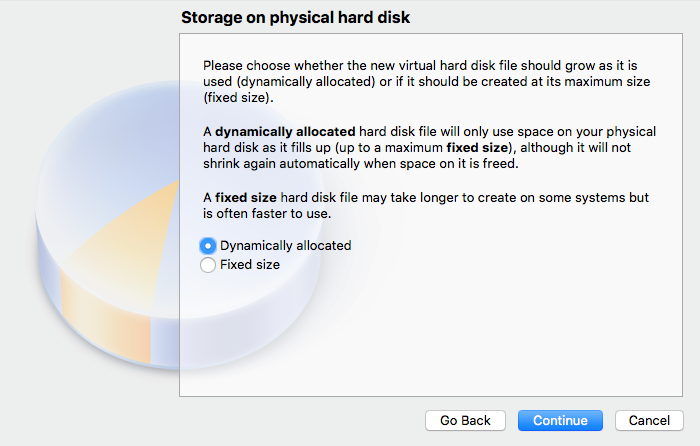Click the "Fixed size" option label
The height and width of the screenshot is (446, 700).
(250, 265)
